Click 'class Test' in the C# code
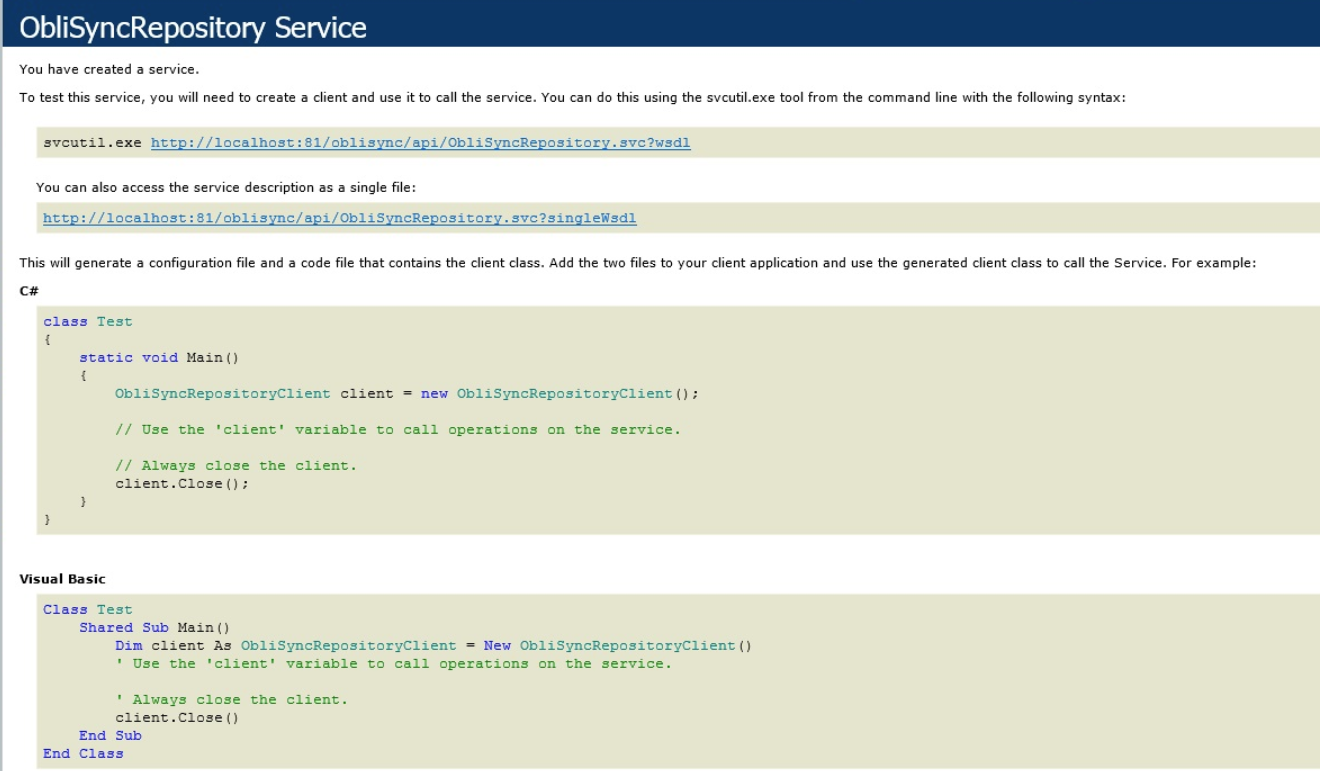Image resolution: width=1326 pixels, height=771 pixels. [87, 322]
